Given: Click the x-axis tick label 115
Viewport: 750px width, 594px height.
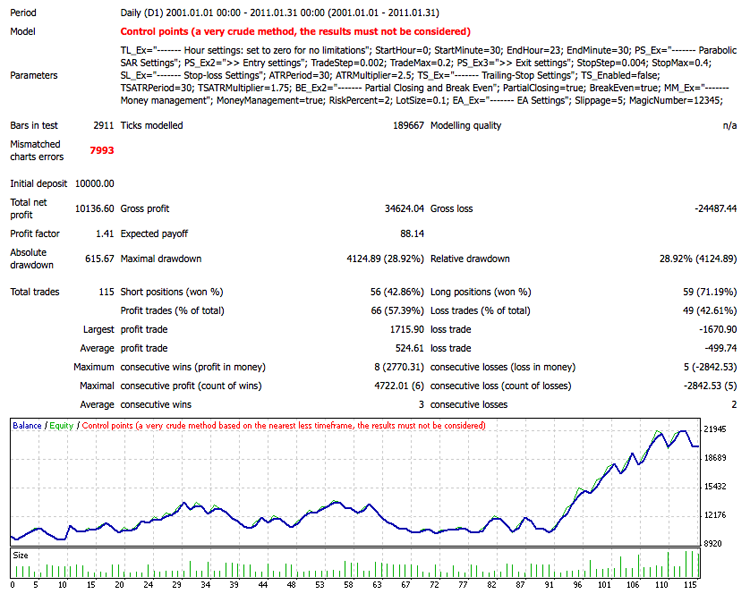Looking at the screenshot, I should pyautogui.click(x=690, y=584).
